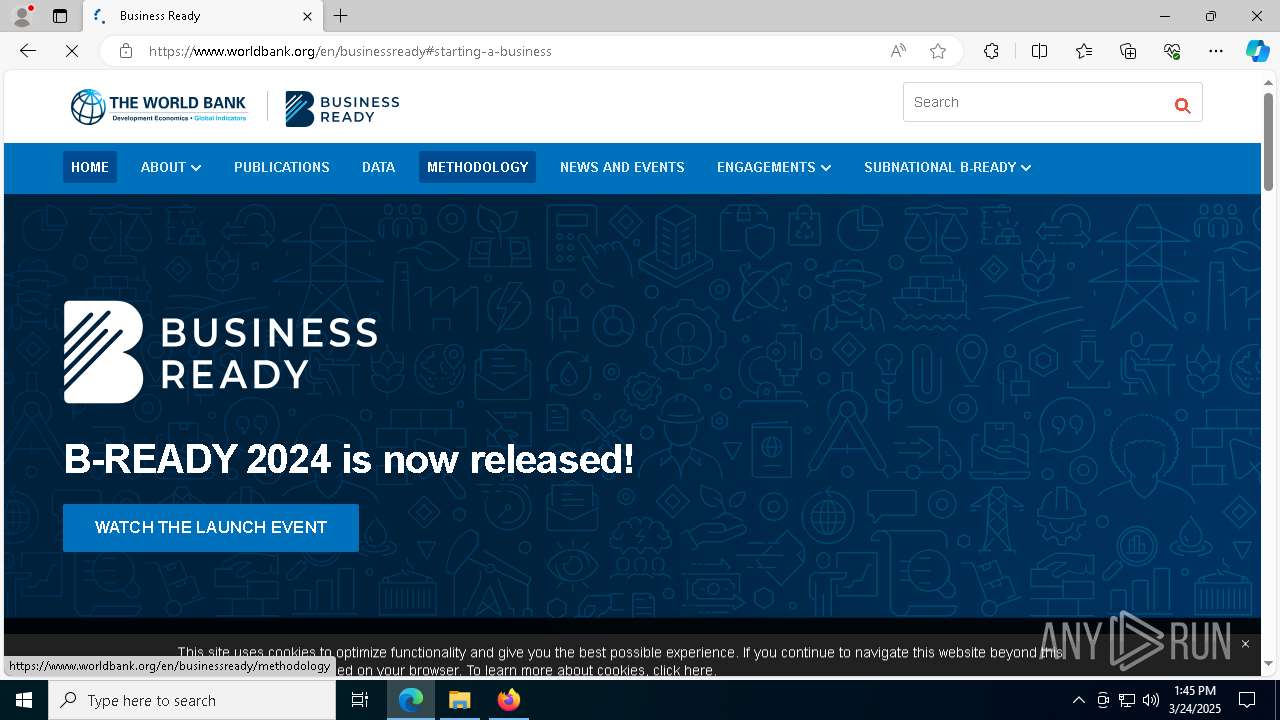Click the browser profile avatar icon

(22, 16)
